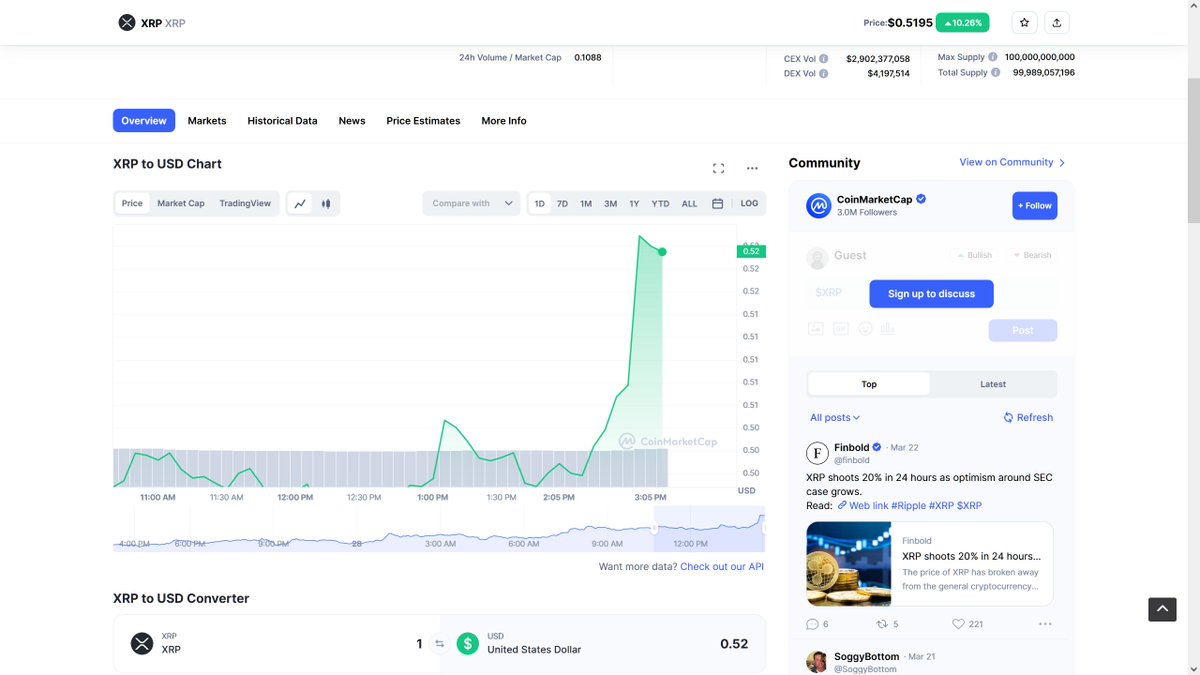Click Sign up to discuss button
Image resolution: width=1200 pixels, height=675 pixels.
point(931,294)
